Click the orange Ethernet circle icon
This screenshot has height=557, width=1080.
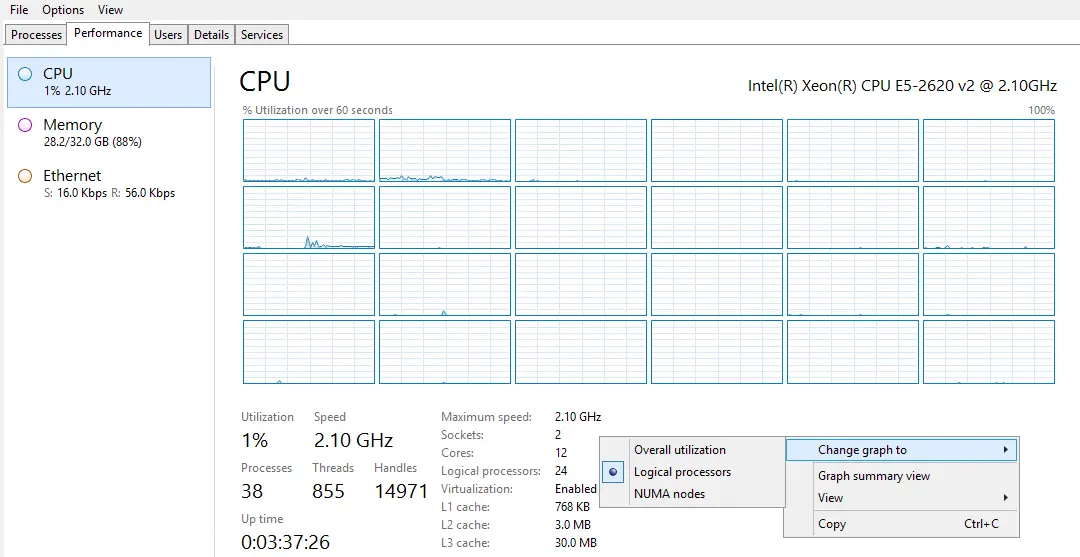point(25,176)
